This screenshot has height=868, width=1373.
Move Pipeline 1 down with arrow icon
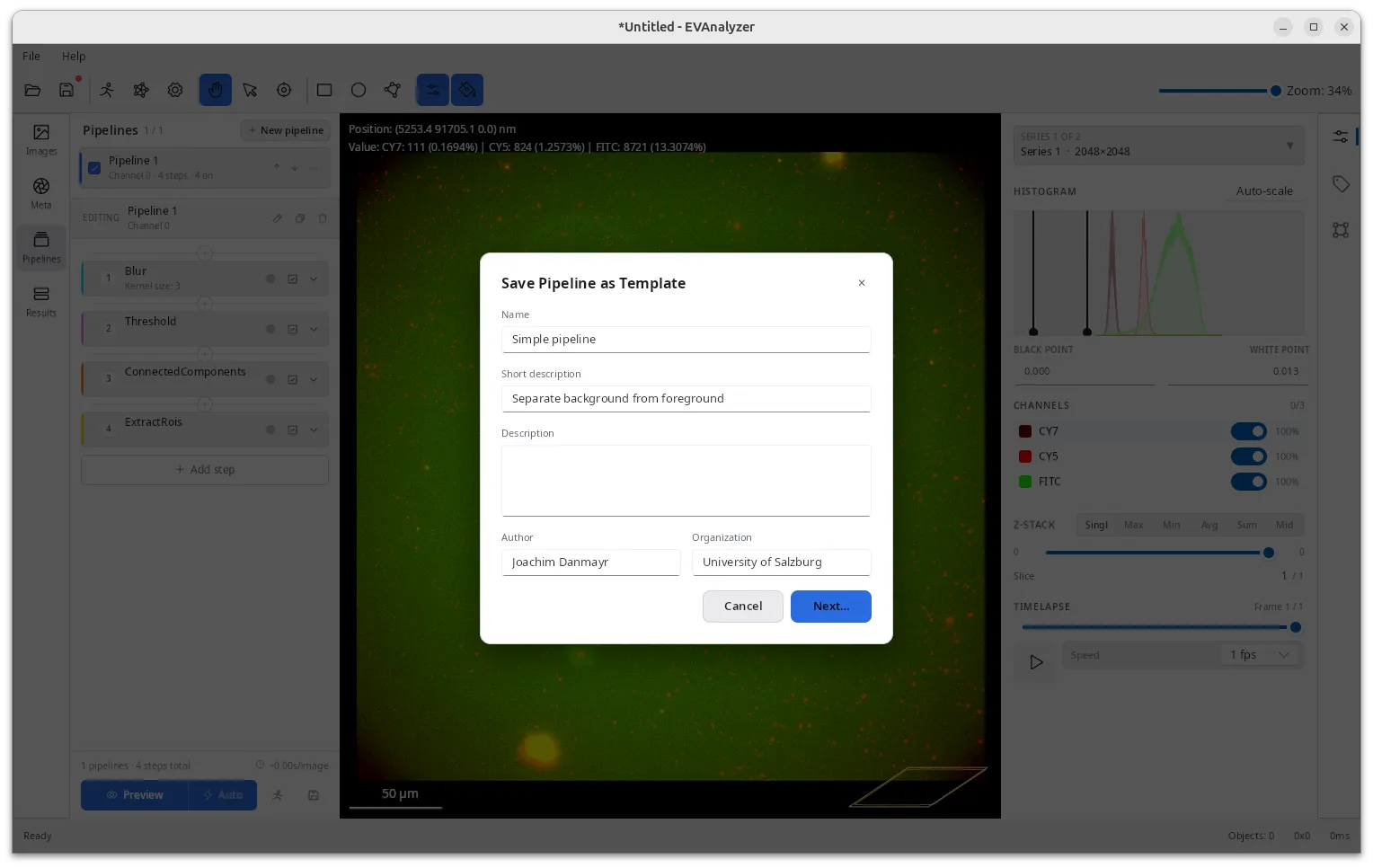point(295,167)
